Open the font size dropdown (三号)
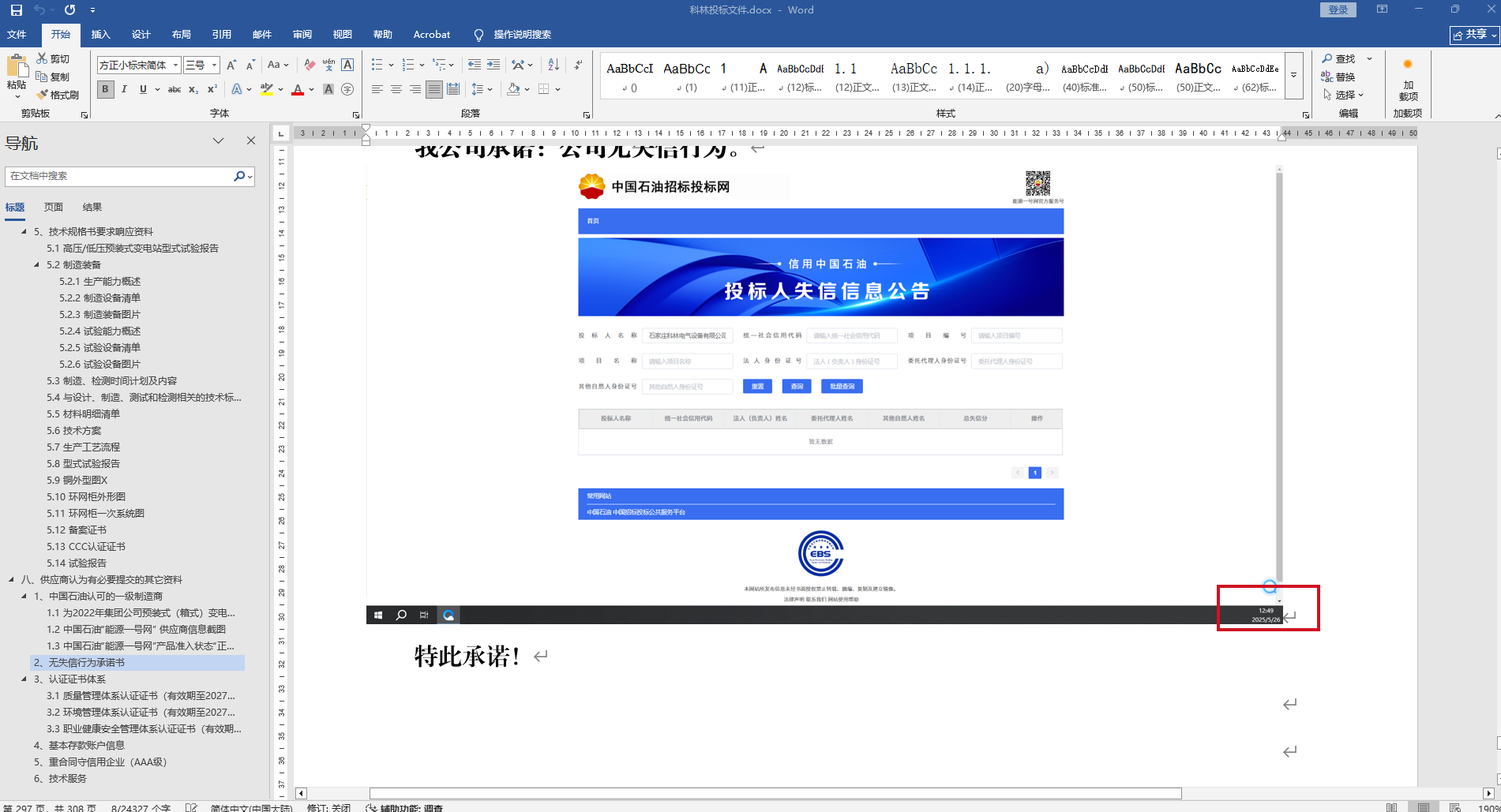The width and height of the screenshot is (1501, 812). pos(214,65)
